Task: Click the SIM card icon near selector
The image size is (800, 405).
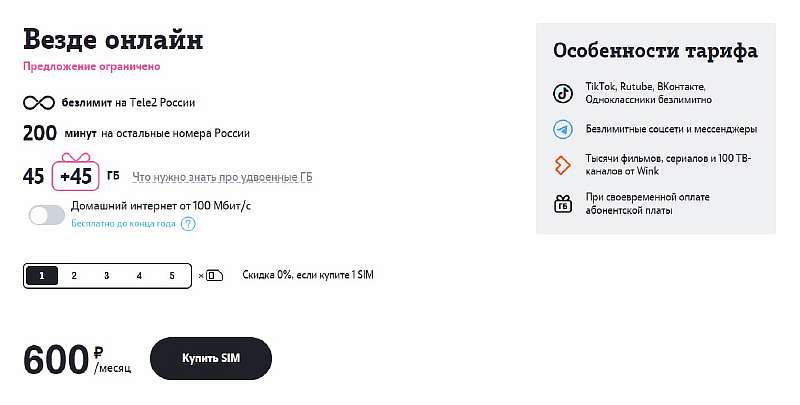Action: coord(214,275)
